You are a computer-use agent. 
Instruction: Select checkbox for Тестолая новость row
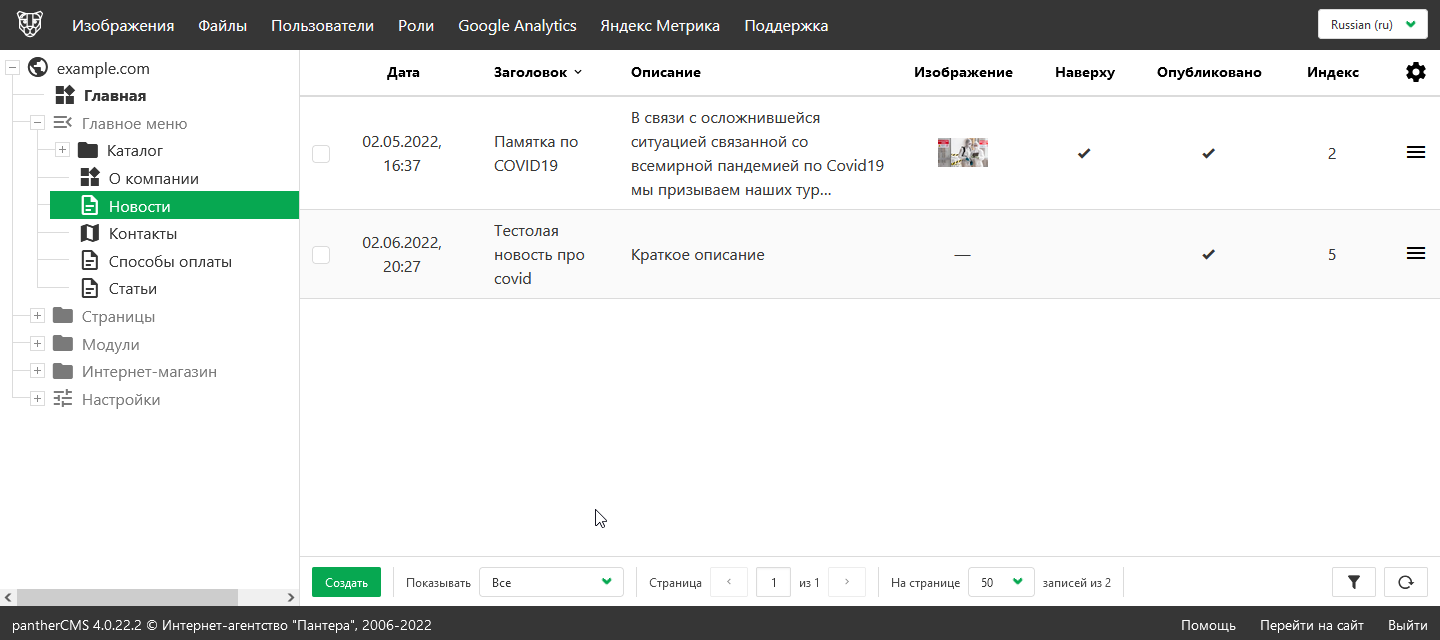pyautogui.click(x=321, y=255)
